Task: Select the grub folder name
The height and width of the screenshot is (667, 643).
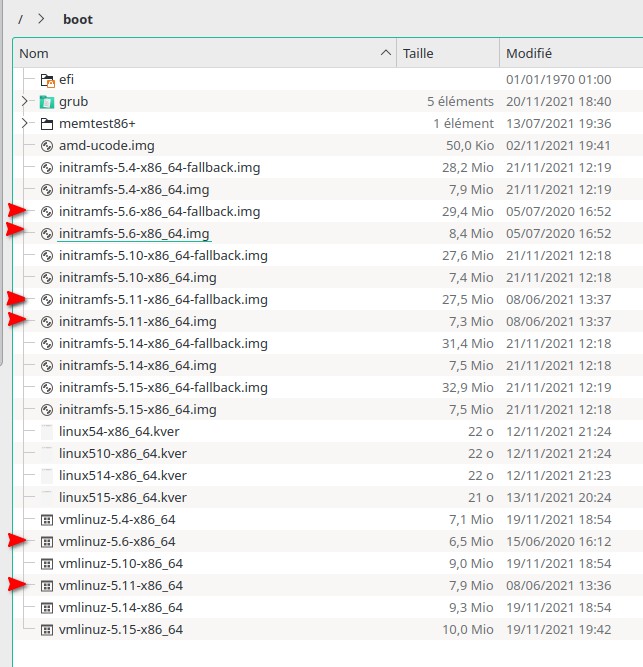Action: tap(74, 102)
